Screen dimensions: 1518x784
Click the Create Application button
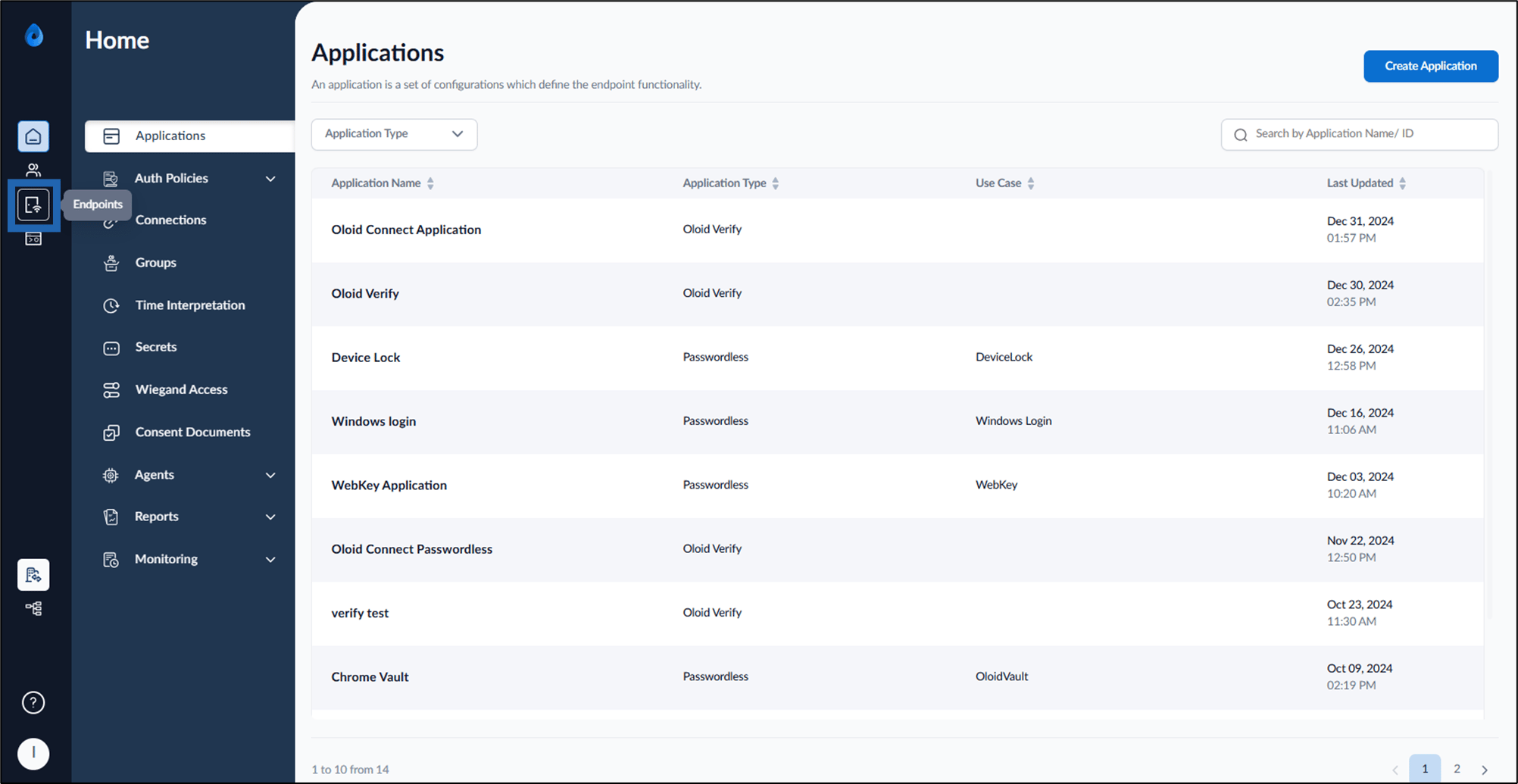pyautogui.click(x=1431, y=66)
